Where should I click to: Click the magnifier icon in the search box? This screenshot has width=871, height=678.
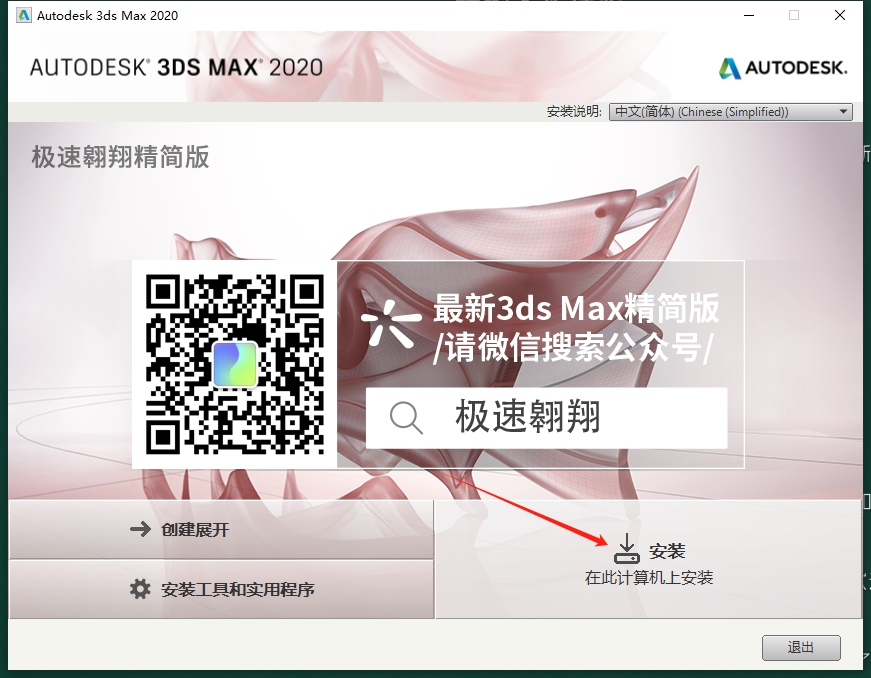click(x=405, y=419)
